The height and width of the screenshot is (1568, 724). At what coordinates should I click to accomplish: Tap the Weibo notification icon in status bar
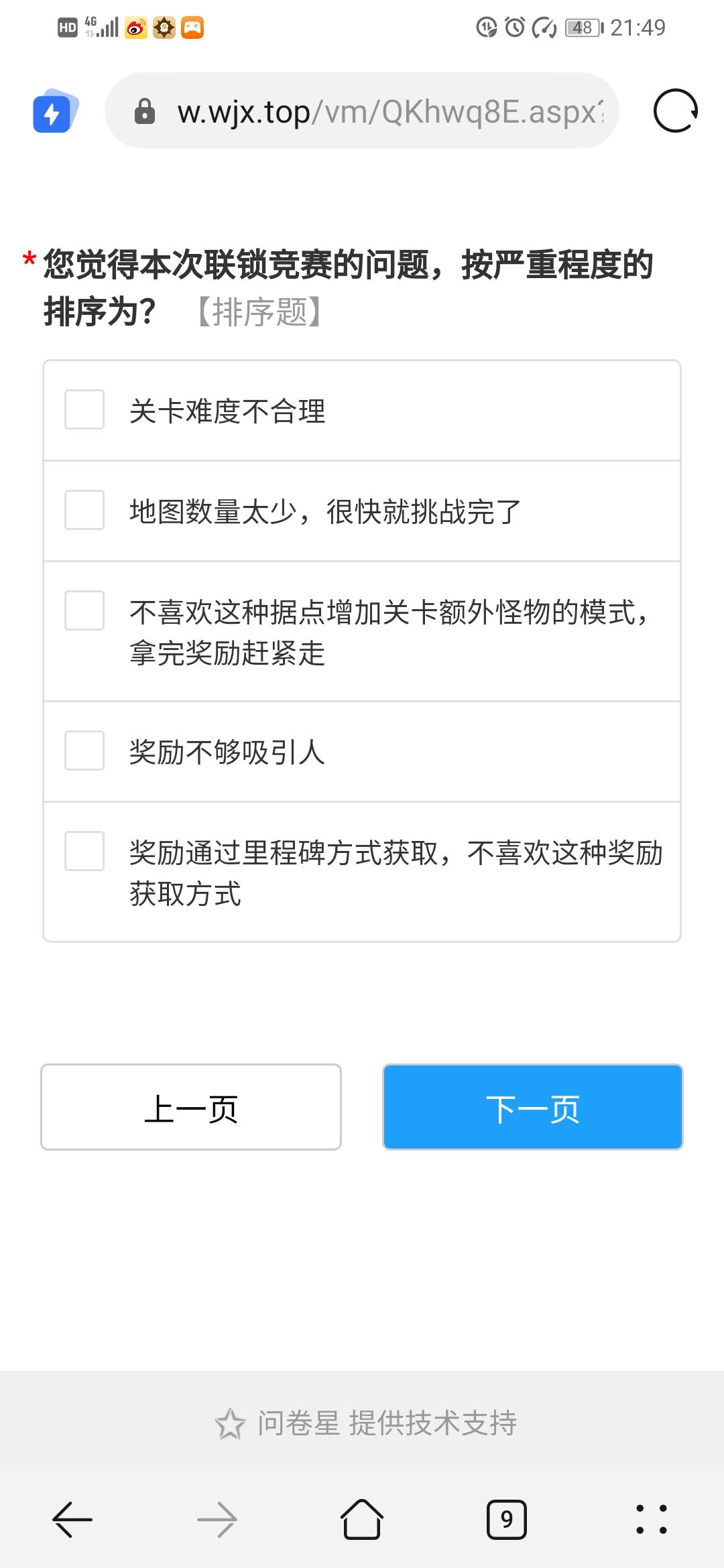(x=136, y=27)
